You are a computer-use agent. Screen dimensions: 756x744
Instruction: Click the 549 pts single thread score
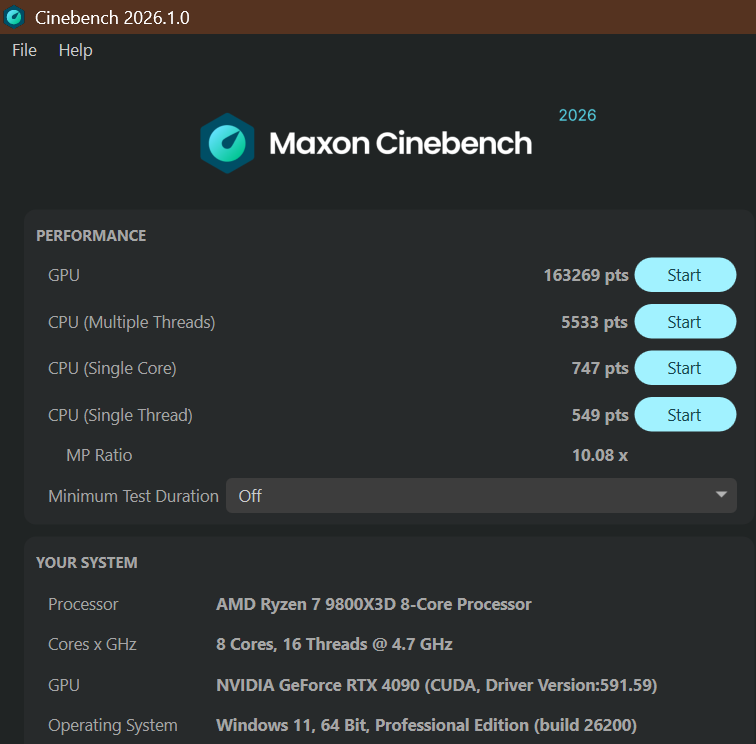[x=600, y=415]
